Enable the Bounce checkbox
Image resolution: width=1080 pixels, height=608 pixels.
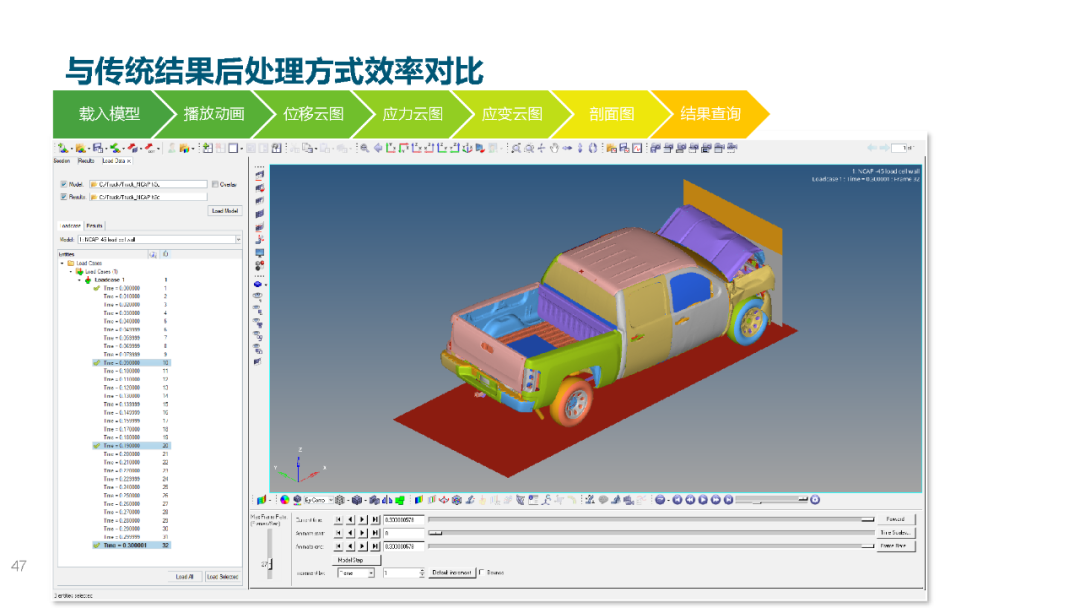click(481, 572)
